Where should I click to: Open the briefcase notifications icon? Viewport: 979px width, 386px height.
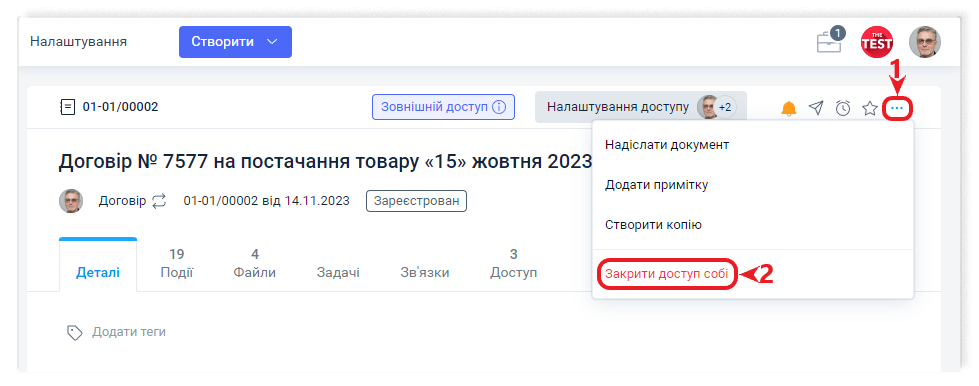tap(830, 41)
